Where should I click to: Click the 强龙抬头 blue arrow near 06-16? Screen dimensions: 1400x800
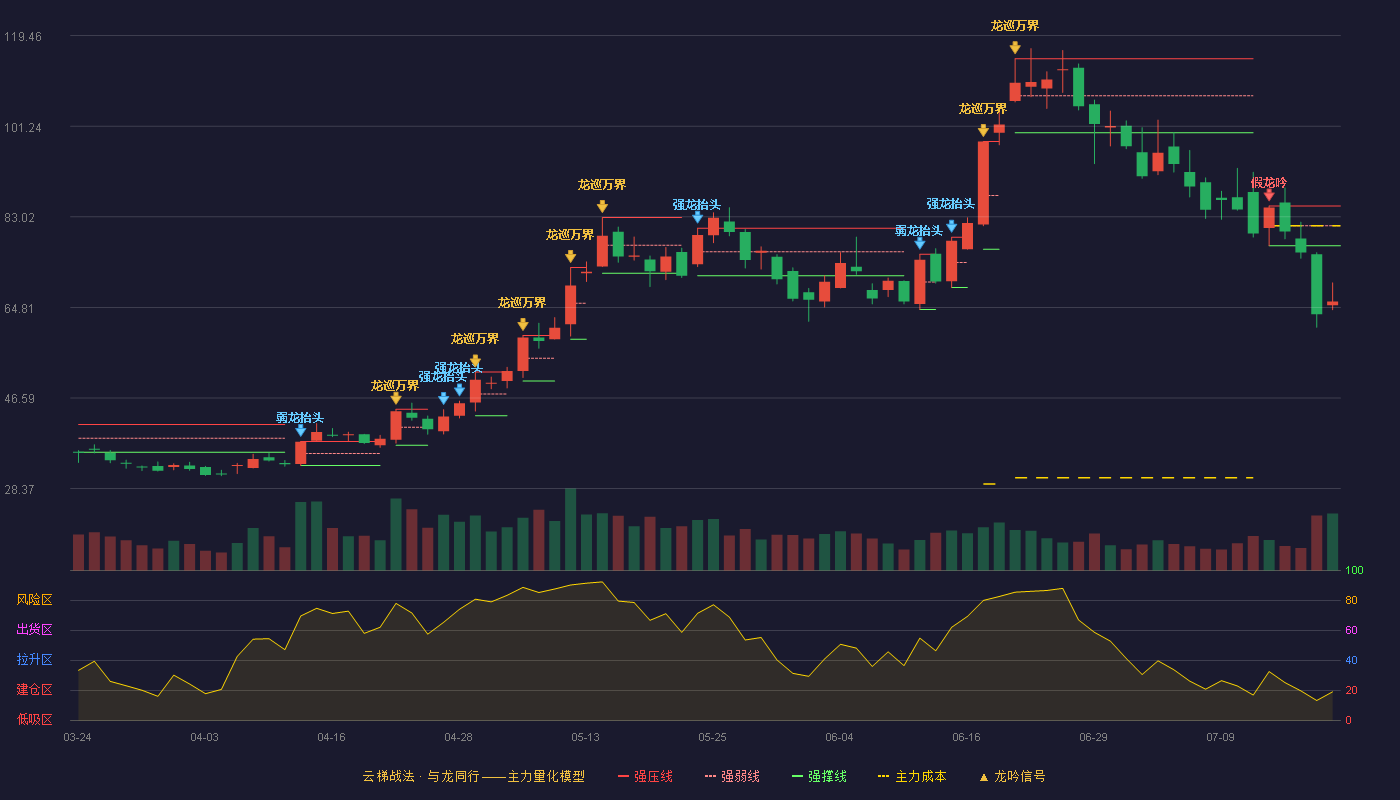click(x=952, y=226)
